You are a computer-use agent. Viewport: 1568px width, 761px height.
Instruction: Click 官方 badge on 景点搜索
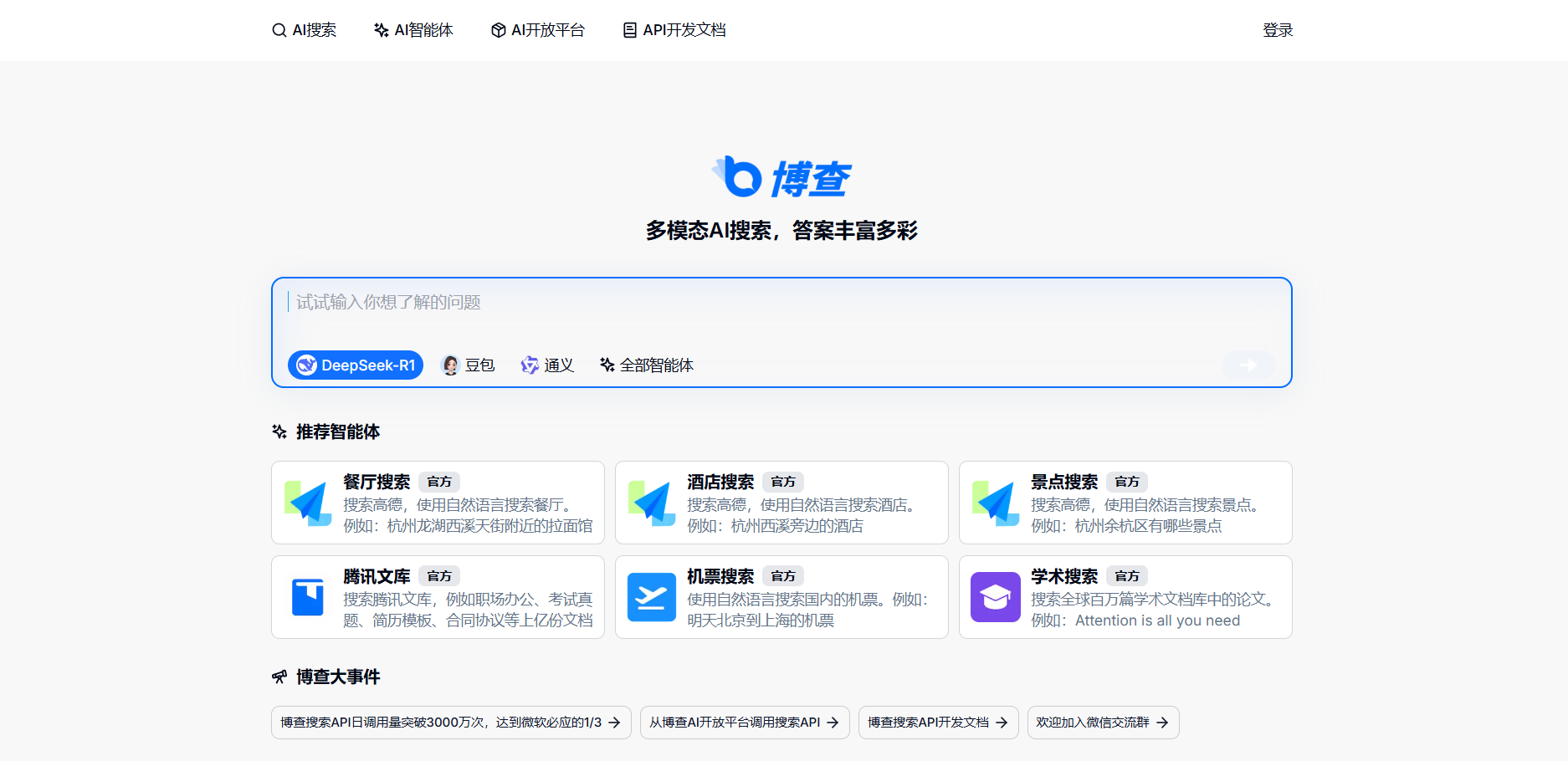point(1127,482)
